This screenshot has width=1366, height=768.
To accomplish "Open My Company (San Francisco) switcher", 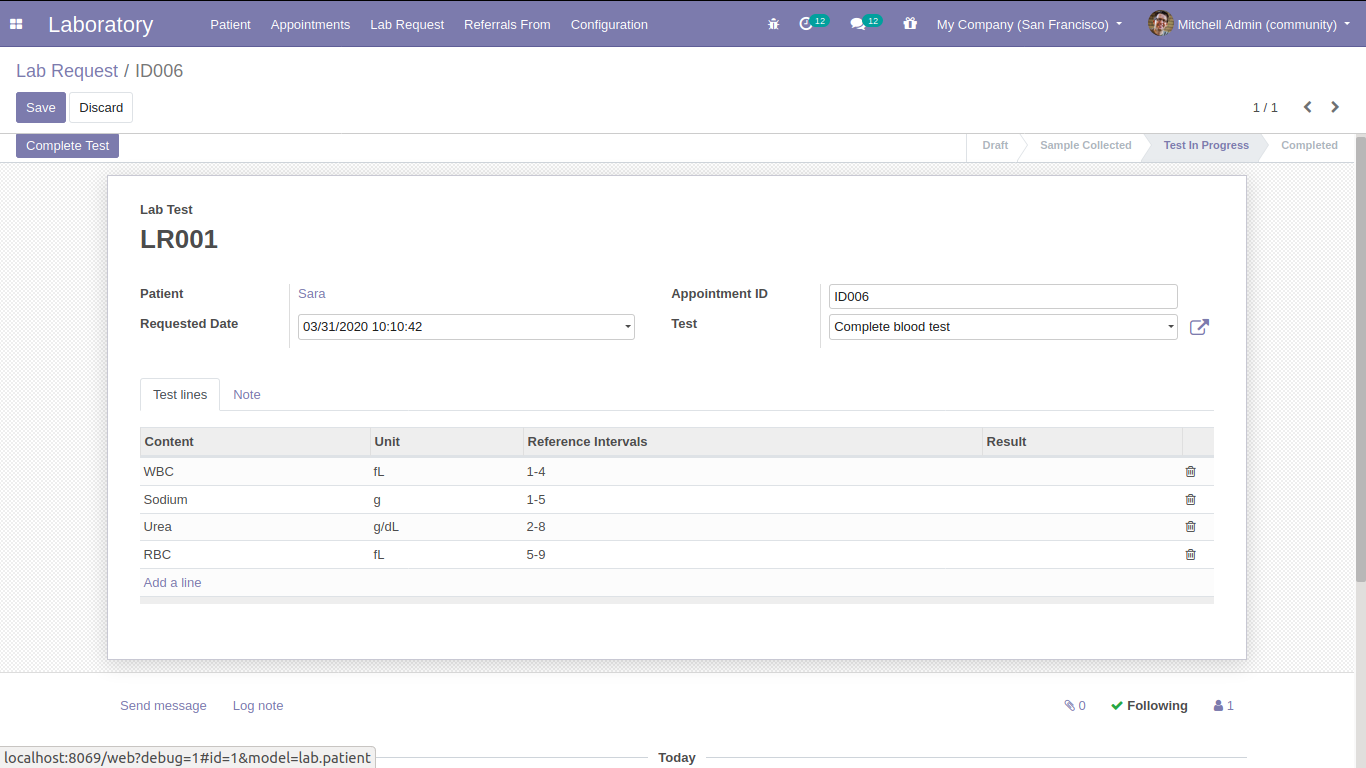I will tap(1029, 24).
